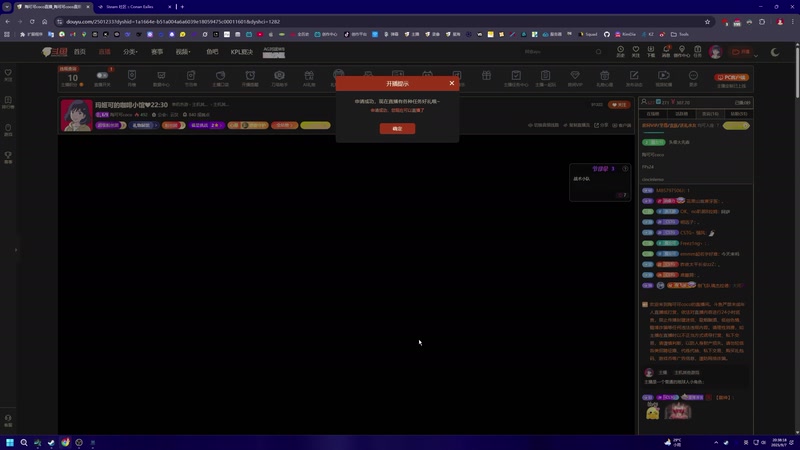Toggle dark mode moon icon

click(x=774, y=52)
